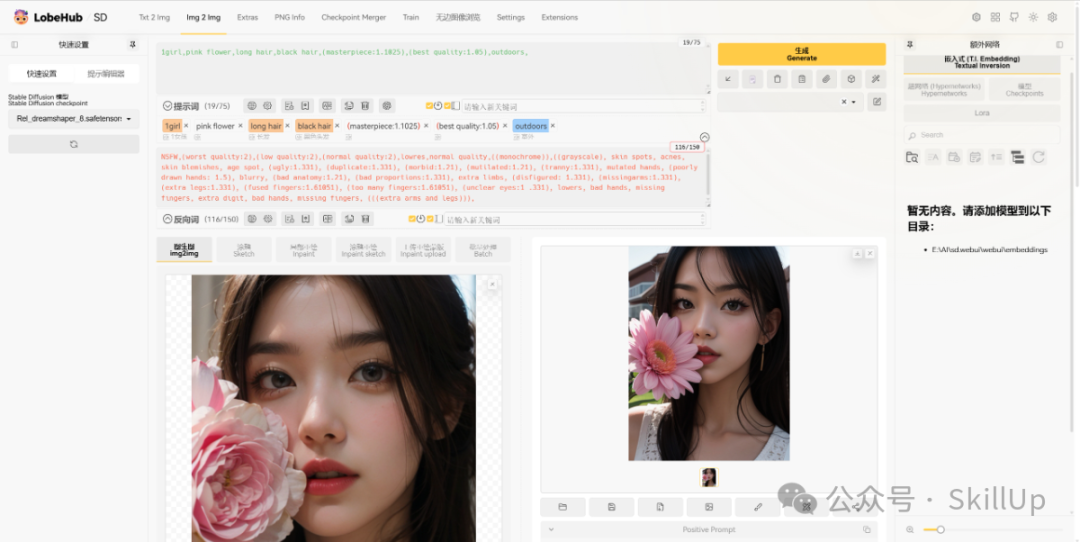Select the output gallery thumbnail
Image resolution: width=1080 pixels, height=542 pixels.
(709, 477)
